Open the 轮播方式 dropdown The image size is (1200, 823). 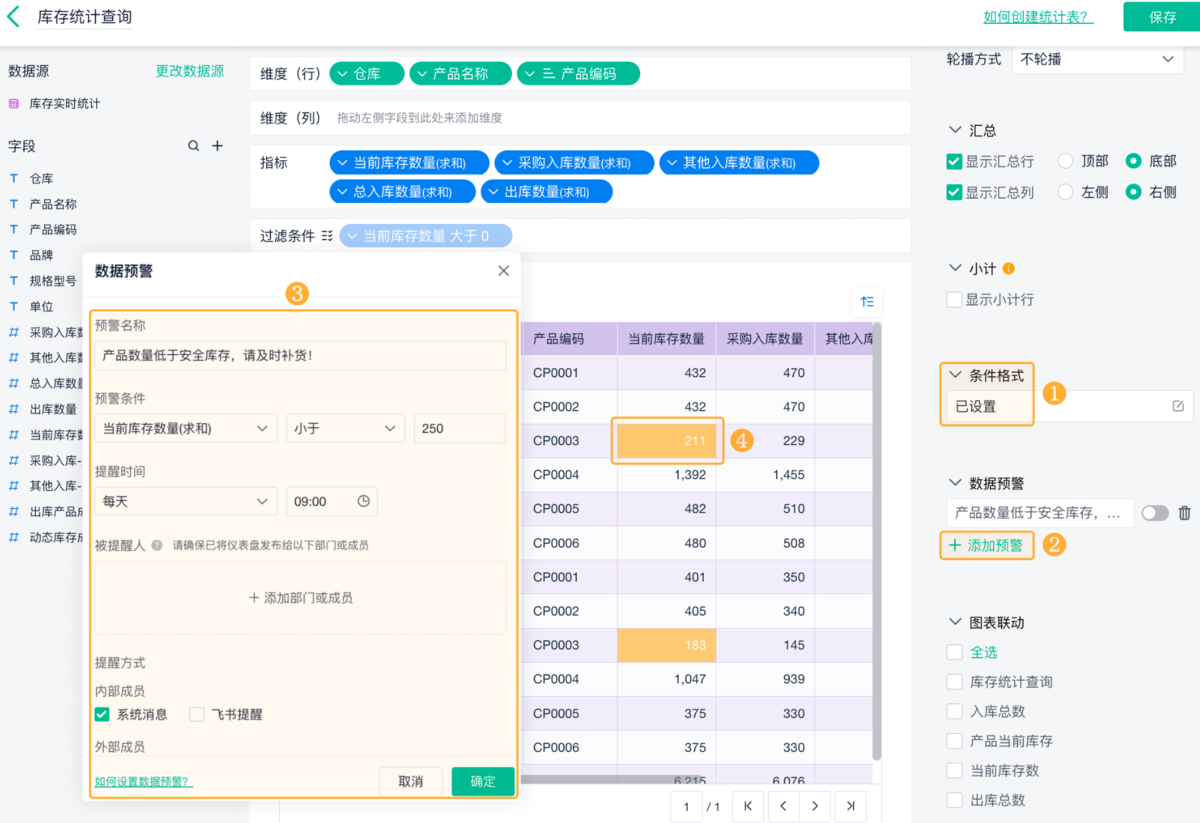(1097, 59)
